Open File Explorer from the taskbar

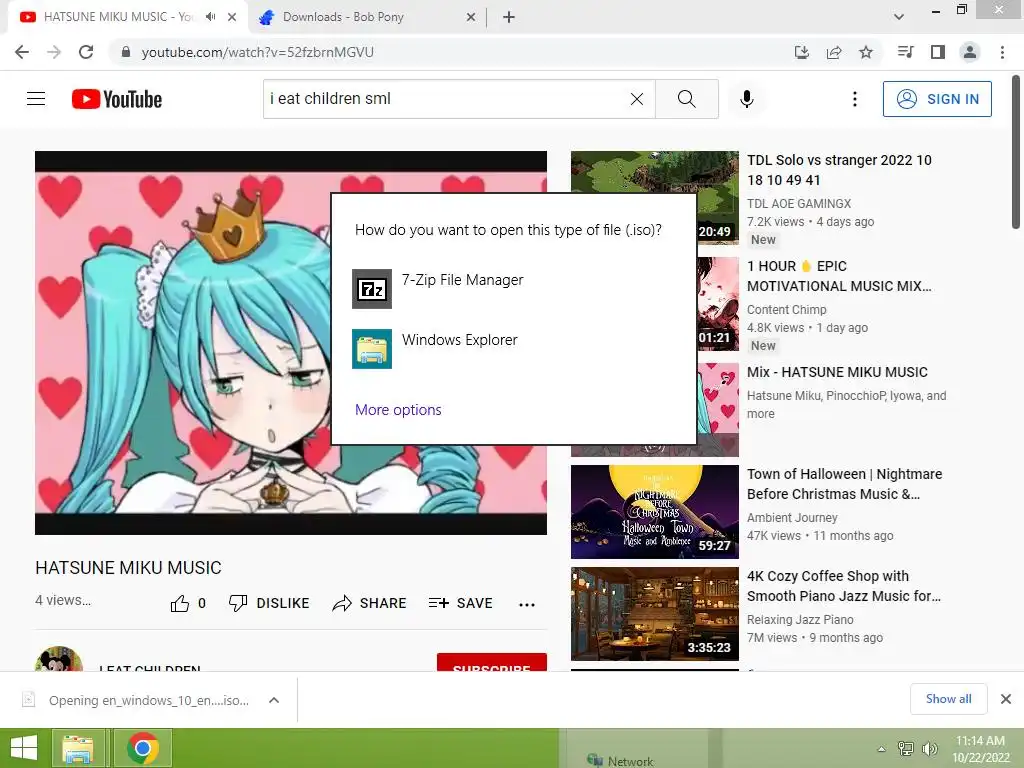78,748
